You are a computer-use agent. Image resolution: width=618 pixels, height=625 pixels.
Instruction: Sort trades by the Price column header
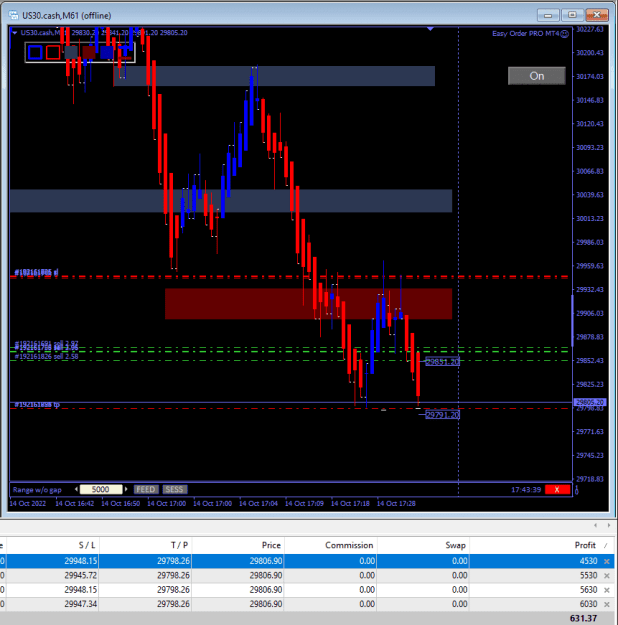(271, 545)
